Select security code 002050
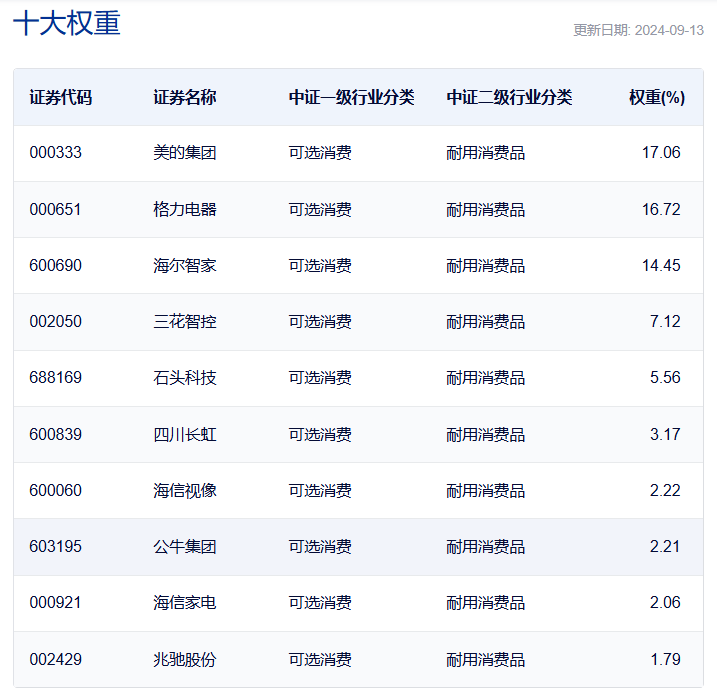The width and height of the screenshot is (717, 700). coord(55,321)
